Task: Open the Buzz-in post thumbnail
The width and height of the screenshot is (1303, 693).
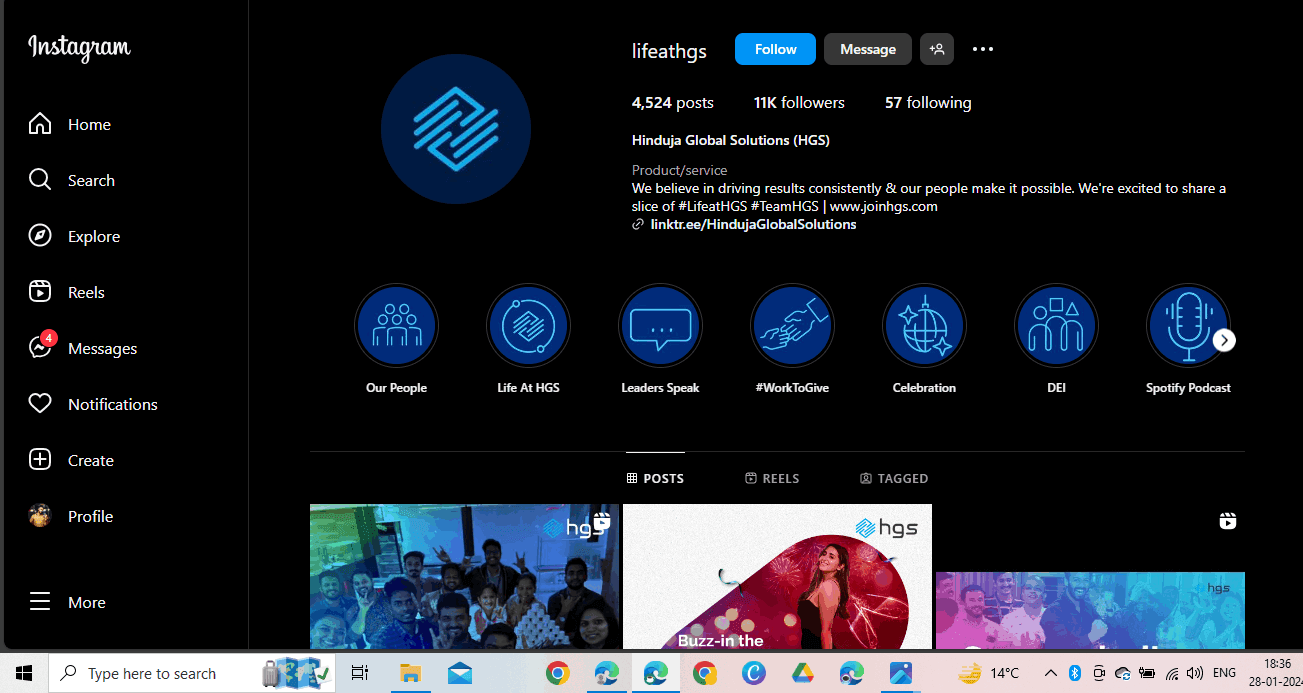Action: [x=777, y=577]
